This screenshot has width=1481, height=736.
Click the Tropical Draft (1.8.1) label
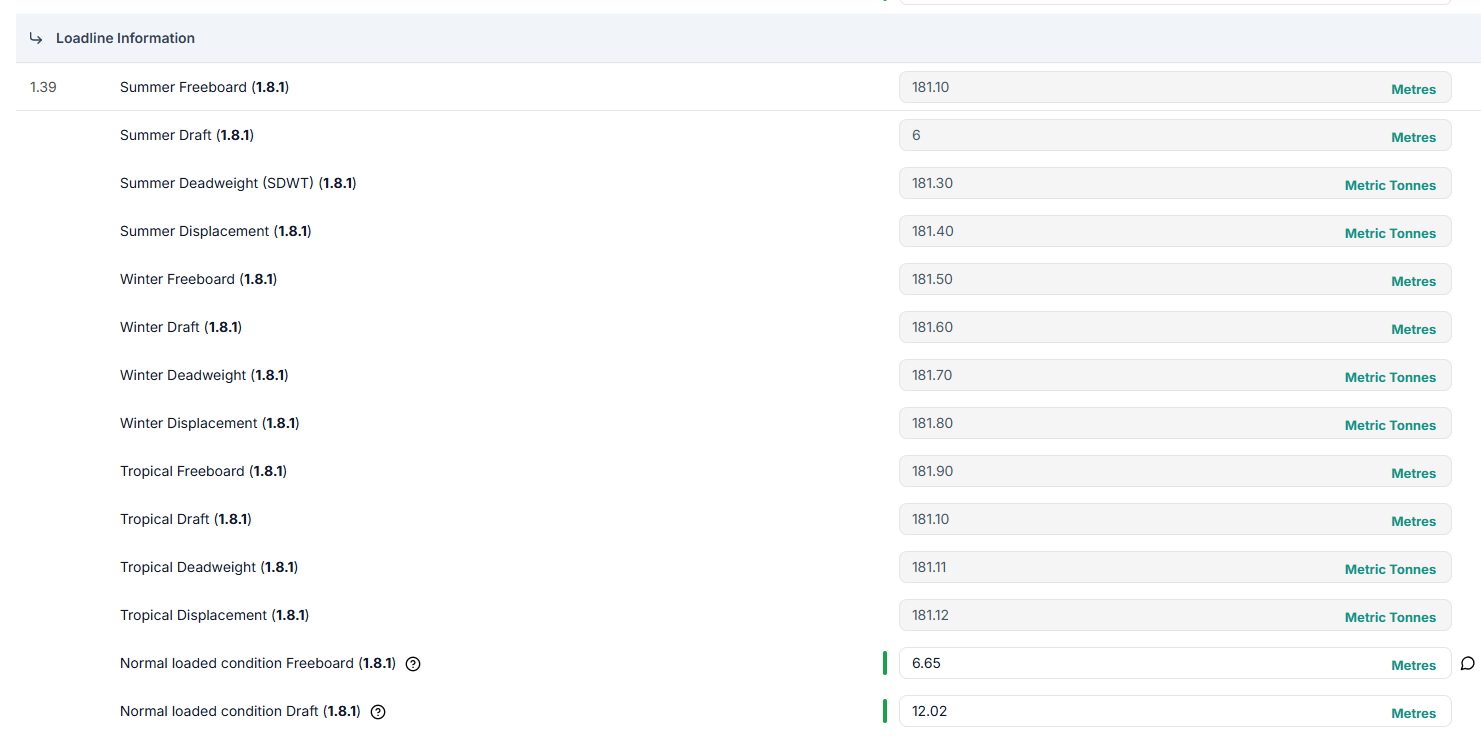(186, 519)
